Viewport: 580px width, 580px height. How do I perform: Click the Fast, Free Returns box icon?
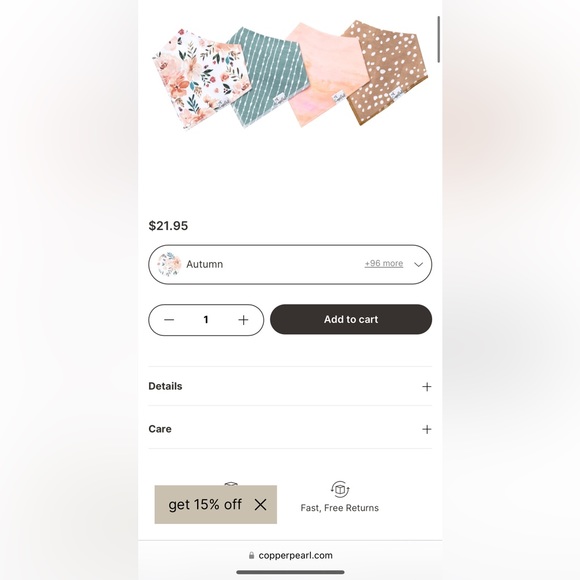(x=340, y=489)
